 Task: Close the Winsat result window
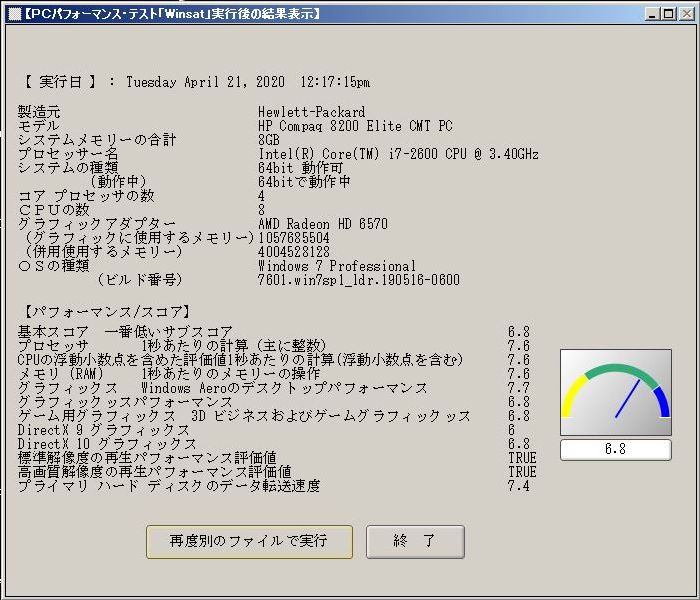click(x=686, y=14)
